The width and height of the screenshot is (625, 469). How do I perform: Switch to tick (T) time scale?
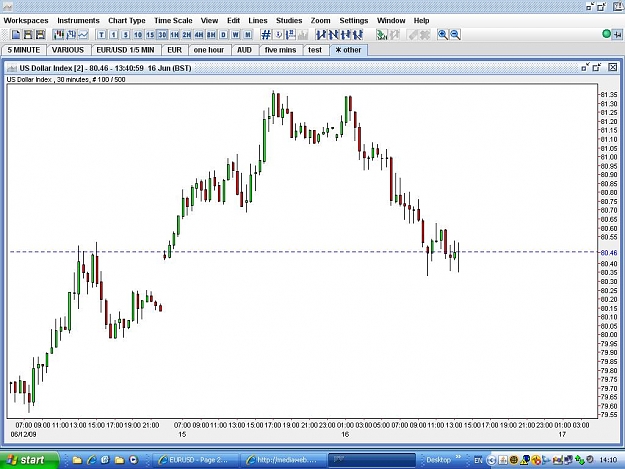click(102, 35)
